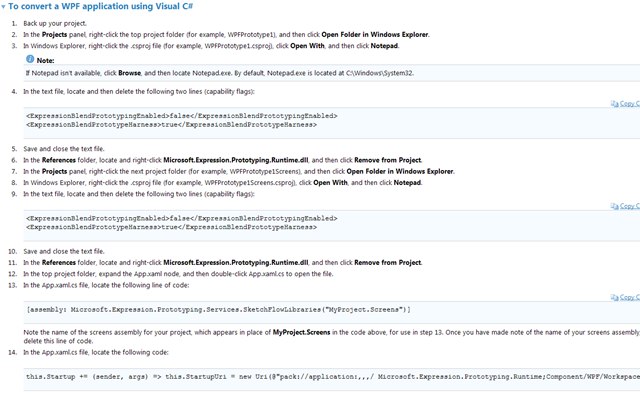
Task: Click the Copy Code link for step 9's code
Action: pyautogui.click(x=629, y=206)
